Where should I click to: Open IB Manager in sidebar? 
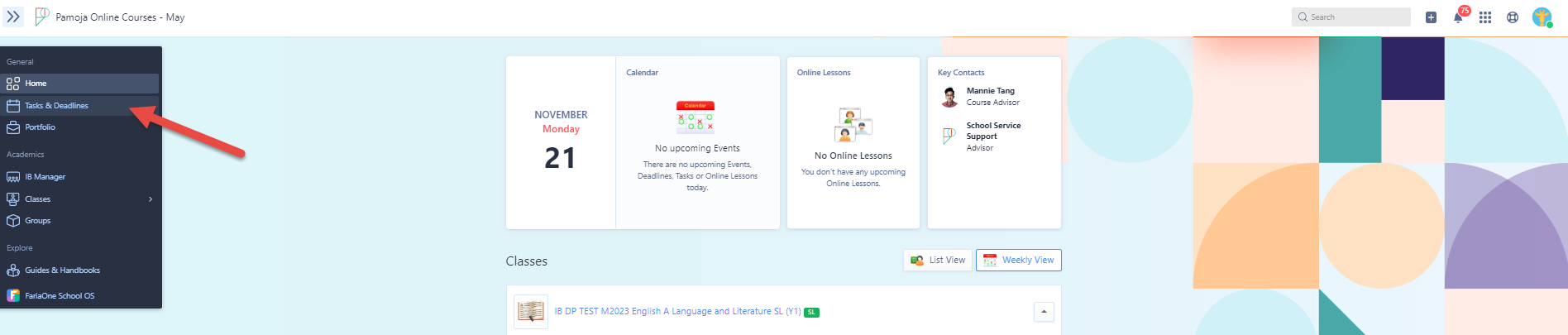[80, 177]
